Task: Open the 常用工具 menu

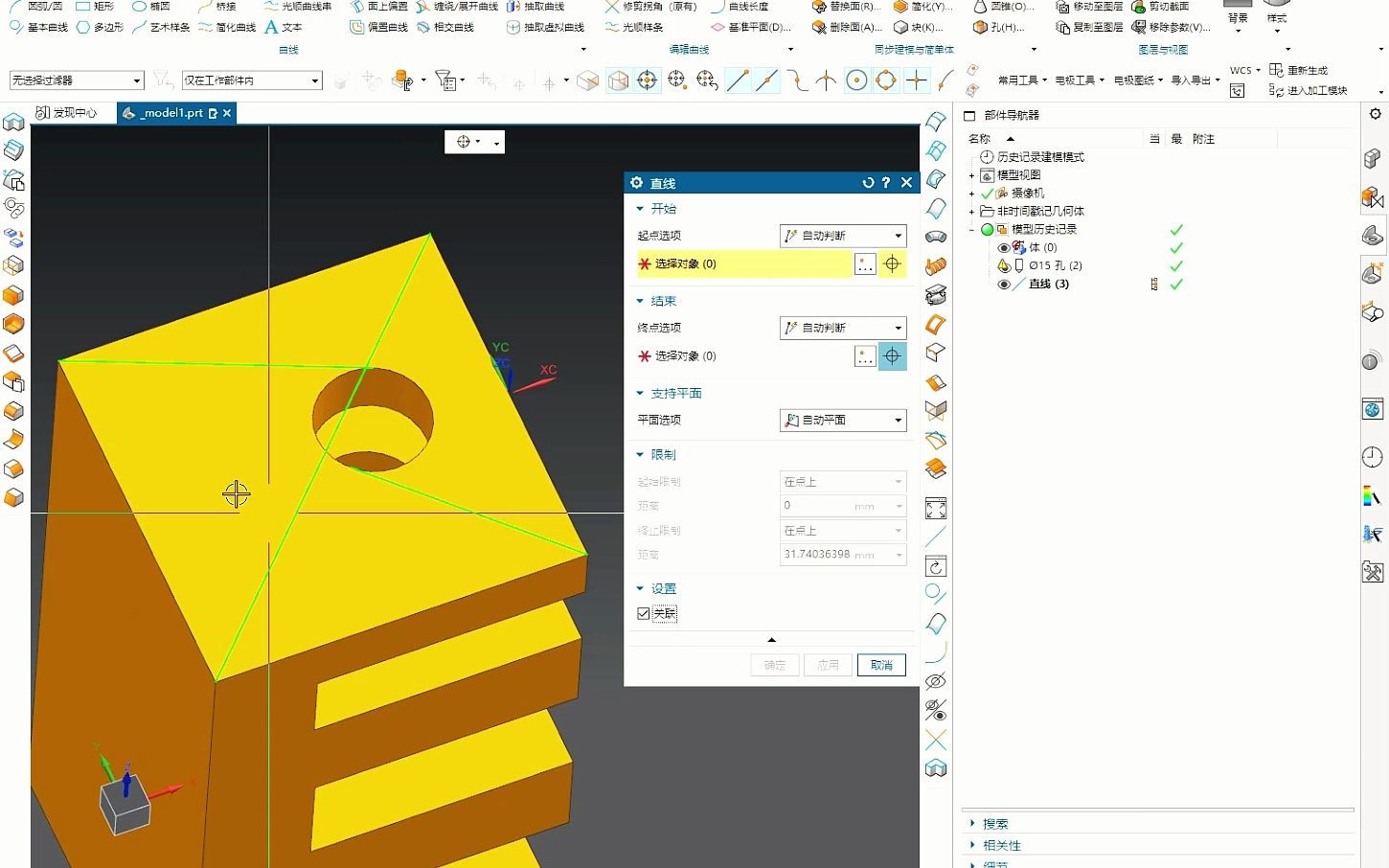Action: pyautogui.click(x=1019, y=80)
